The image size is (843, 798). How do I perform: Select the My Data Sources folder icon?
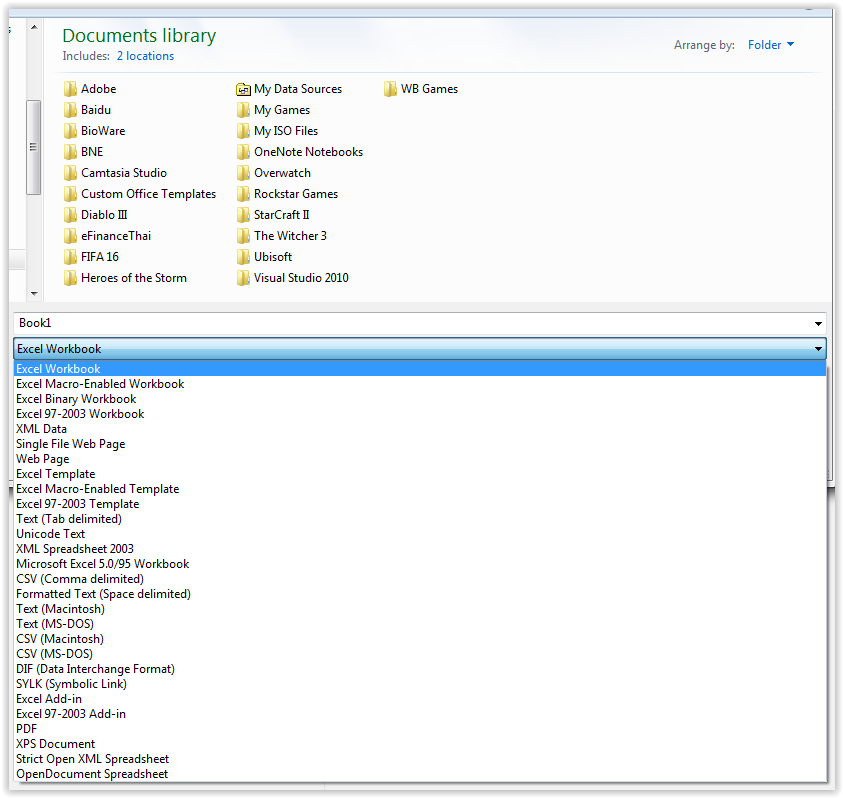pyautogui.click(x=243, y=89)
